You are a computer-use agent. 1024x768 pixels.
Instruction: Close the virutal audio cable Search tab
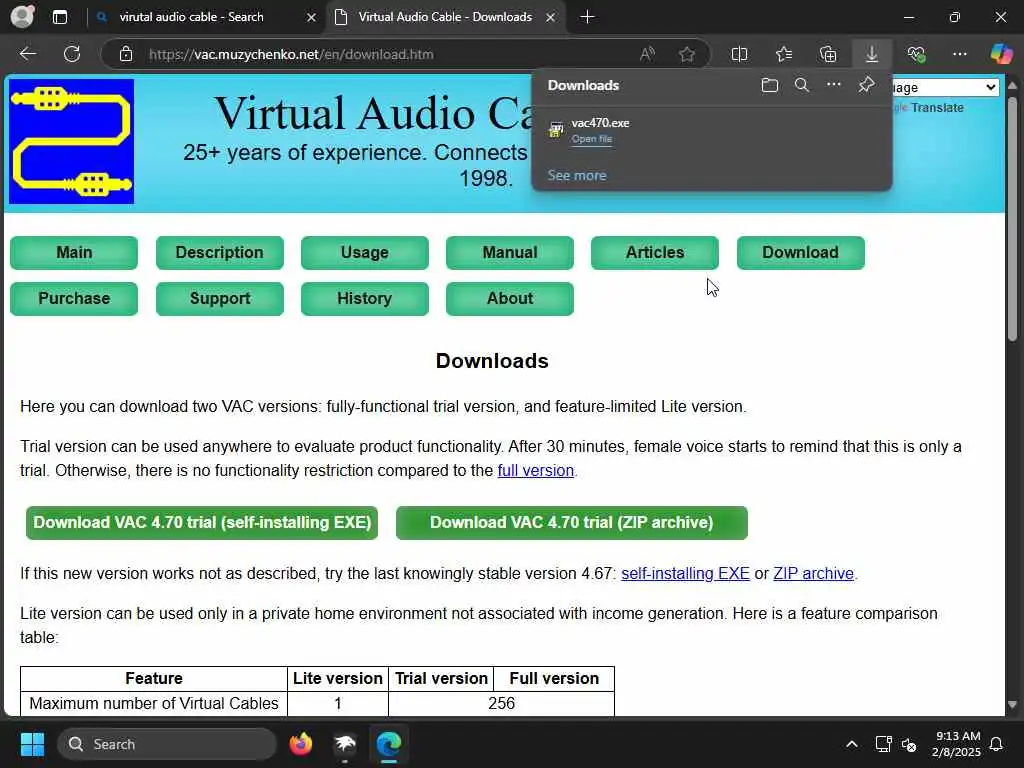click(312, 18)
